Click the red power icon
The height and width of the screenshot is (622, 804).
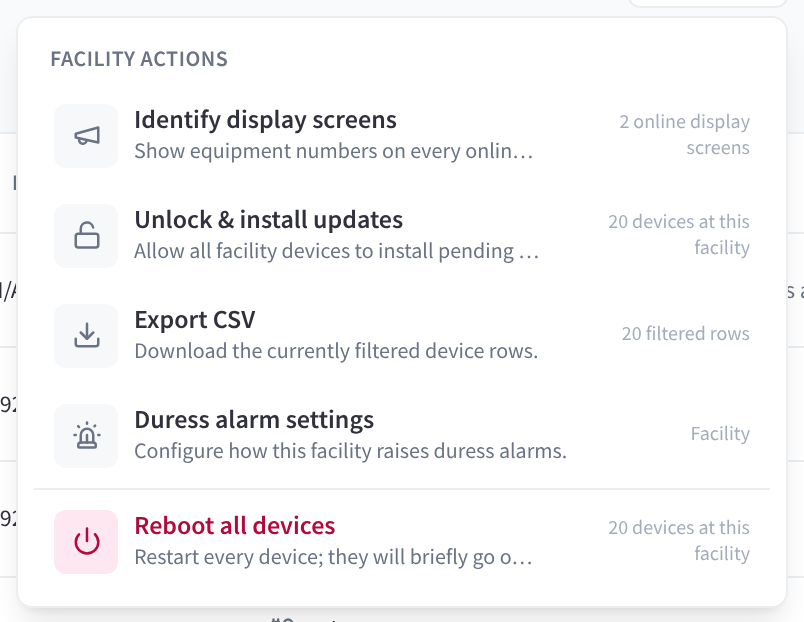(87, 541)
